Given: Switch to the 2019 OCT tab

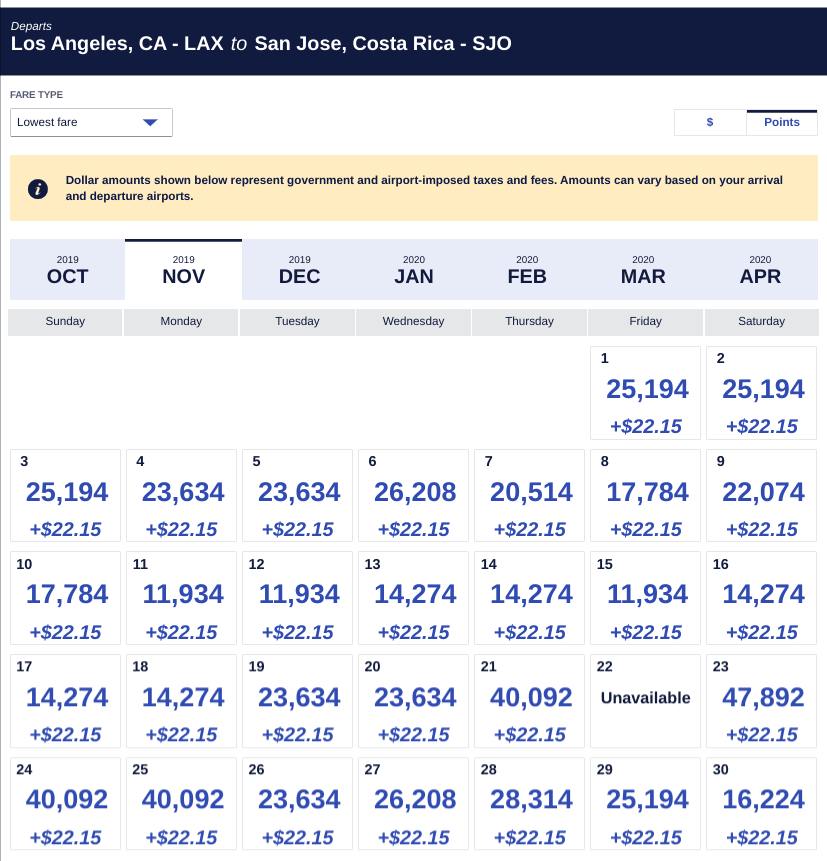Looking at the screenshot, I should 66,268.
